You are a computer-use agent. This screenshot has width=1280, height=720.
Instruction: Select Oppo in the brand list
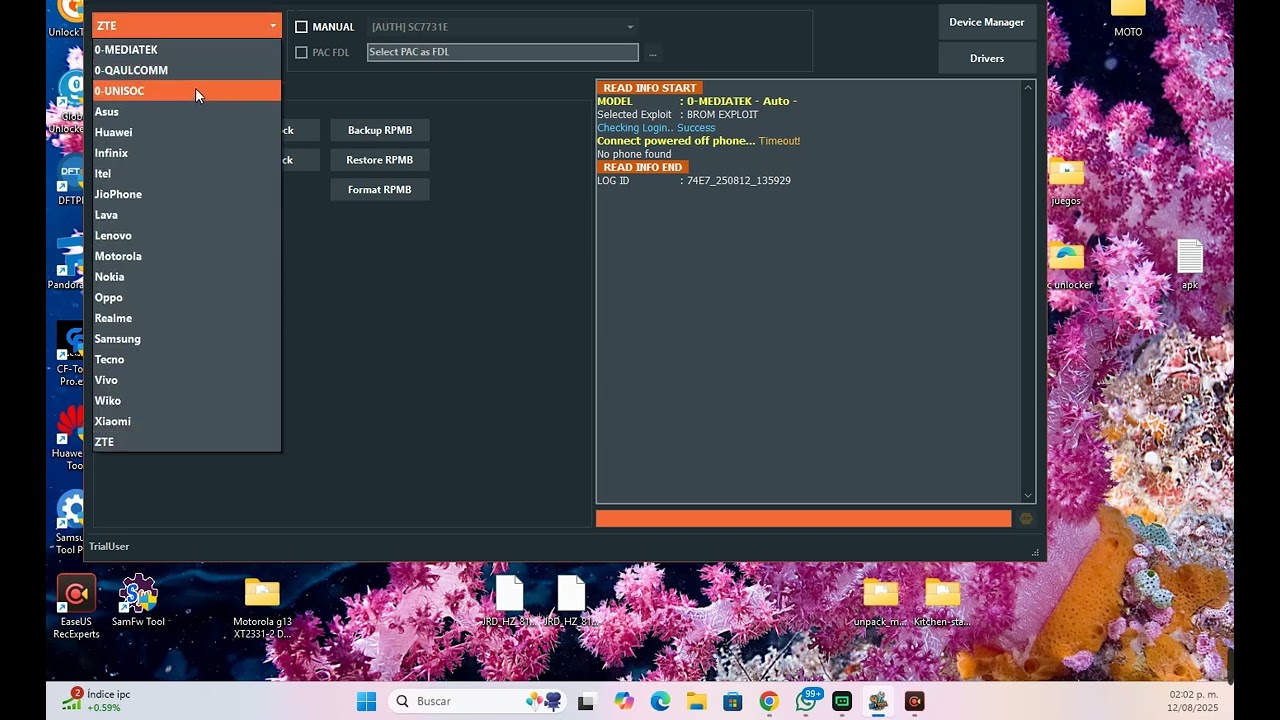pos(186,297)
